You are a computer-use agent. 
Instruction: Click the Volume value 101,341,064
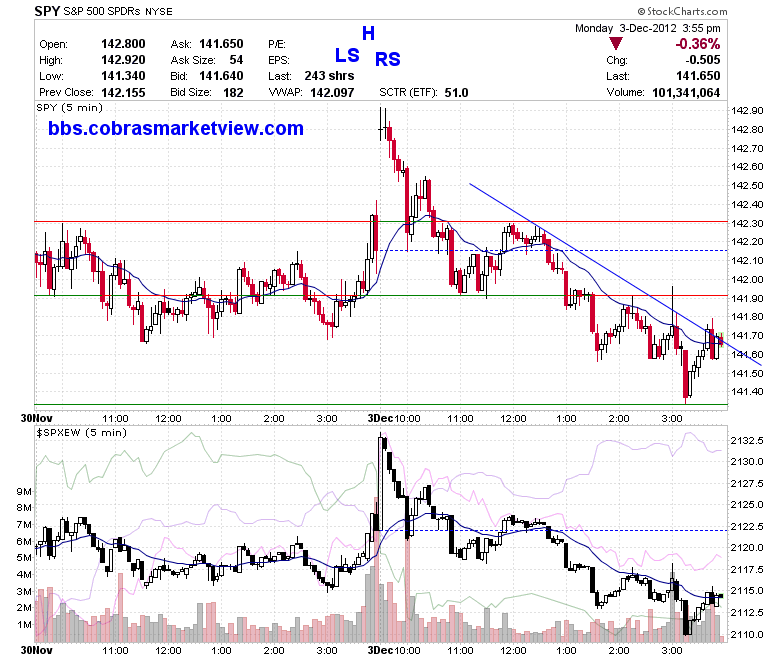(686, 93)
